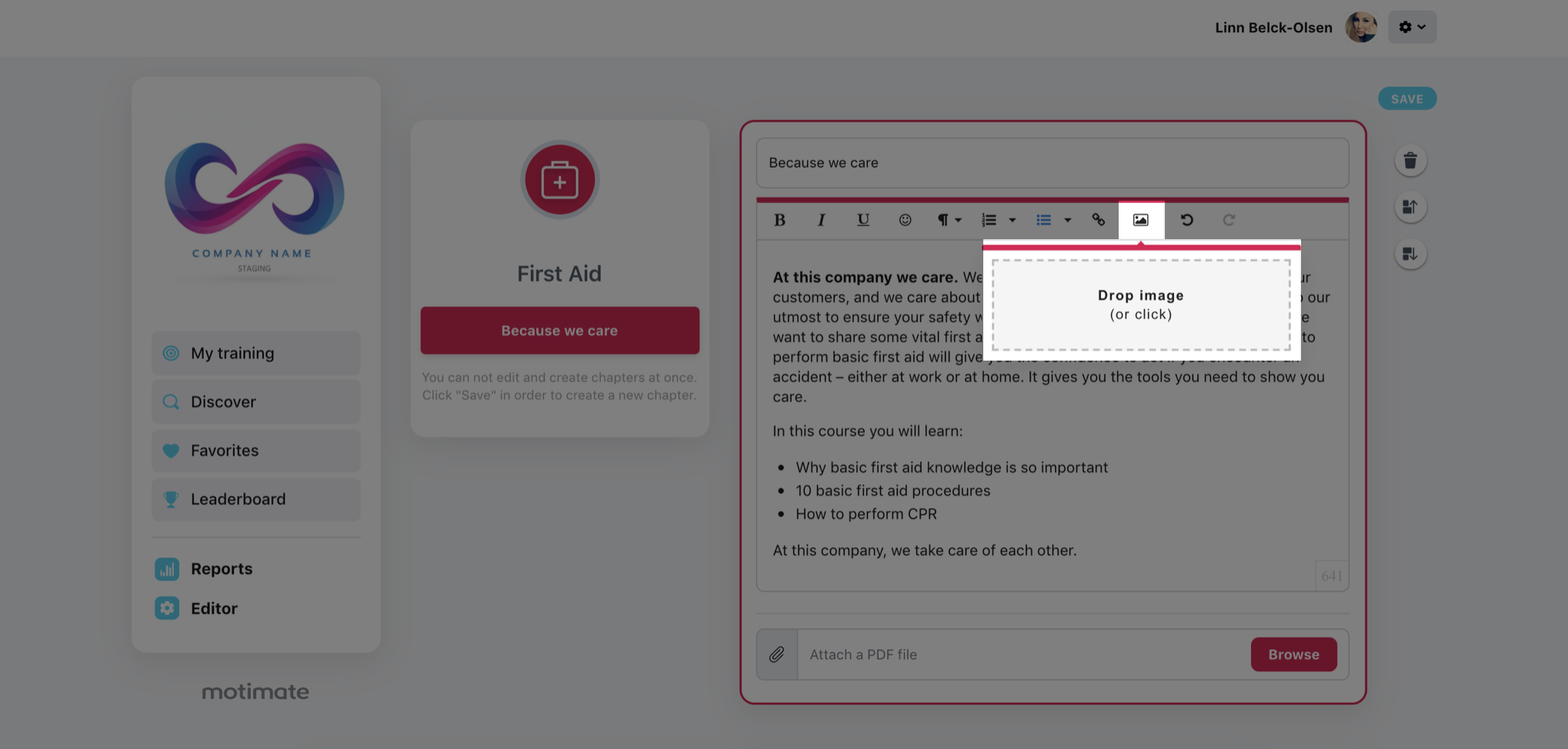Browse for a PDF file
This screenshot has width=1568, height=749.
point(1293,654)
